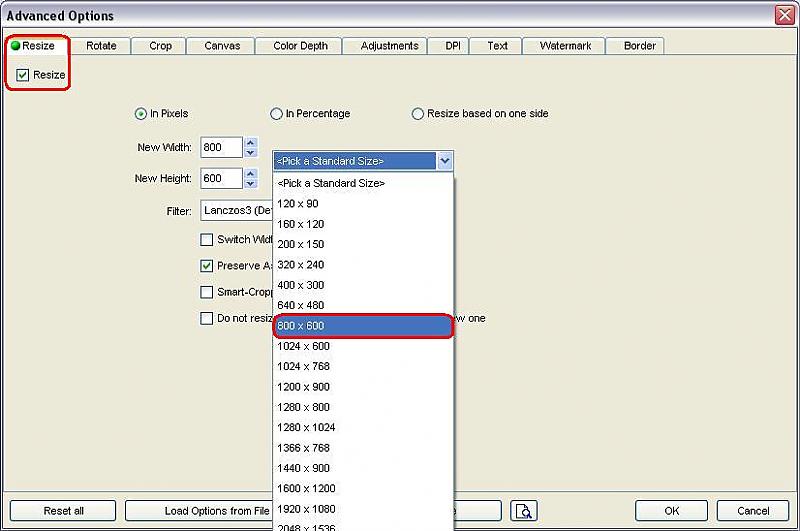This screenshot has width=800, height=531.
Task: Enable the Smart-Crop checkbox
Action: click(x=207, y=292)
